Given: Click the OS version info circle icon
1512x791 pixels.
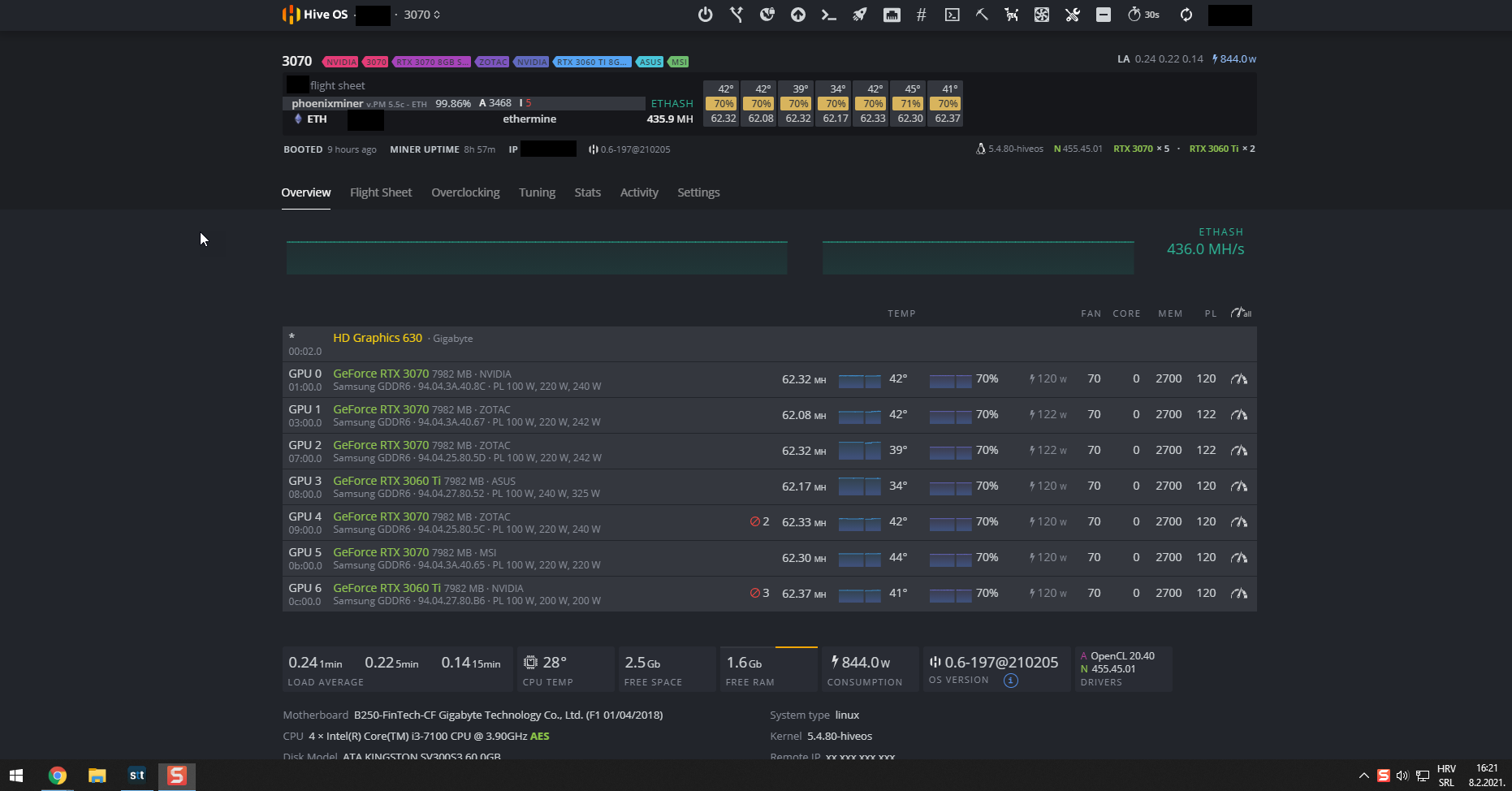Looking at the screenshot, I should click(1010, 681).
